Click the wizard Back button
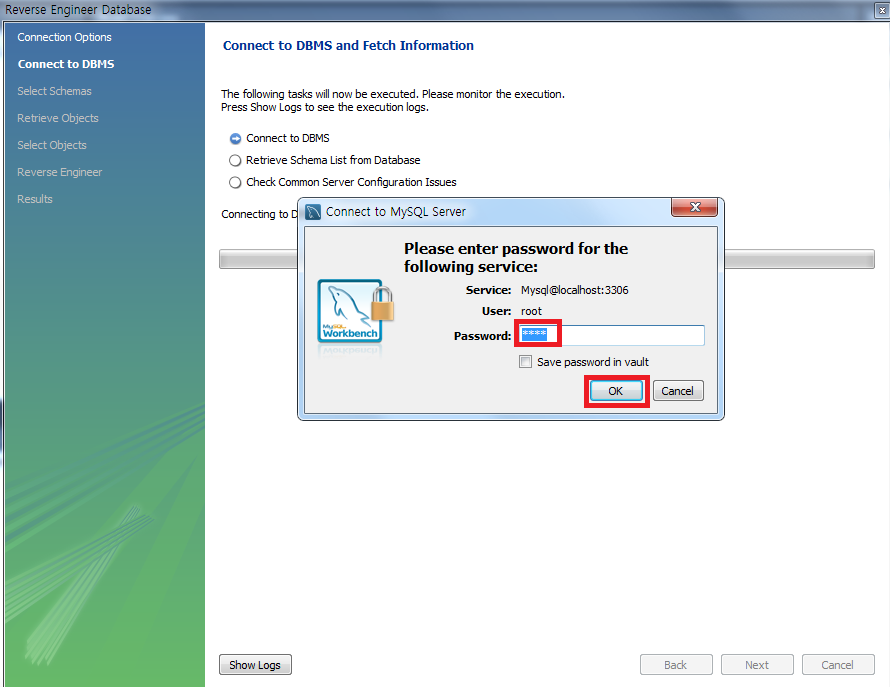This screenshot has height=687, width=893. pyautogui.click(x=676, y=665)
